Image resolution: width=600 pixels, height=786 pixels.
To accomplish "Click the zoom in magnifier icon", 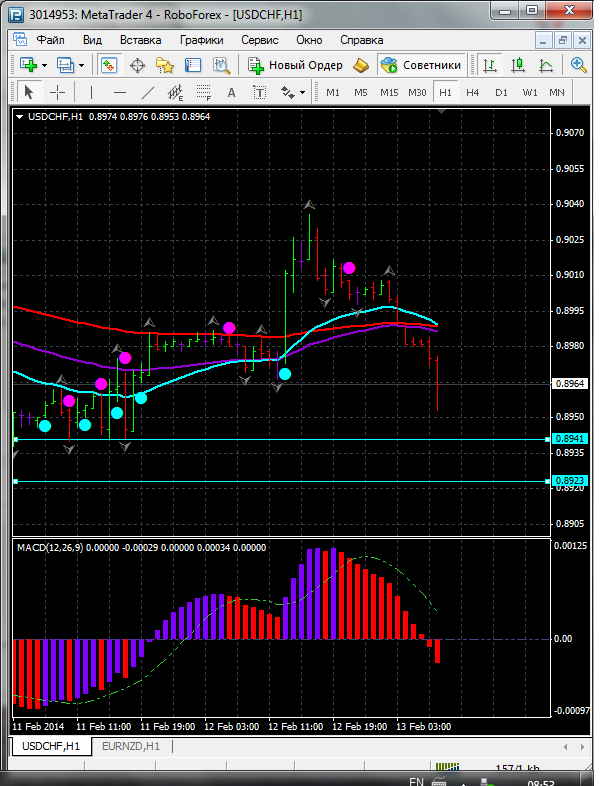I will click(578, 65).
